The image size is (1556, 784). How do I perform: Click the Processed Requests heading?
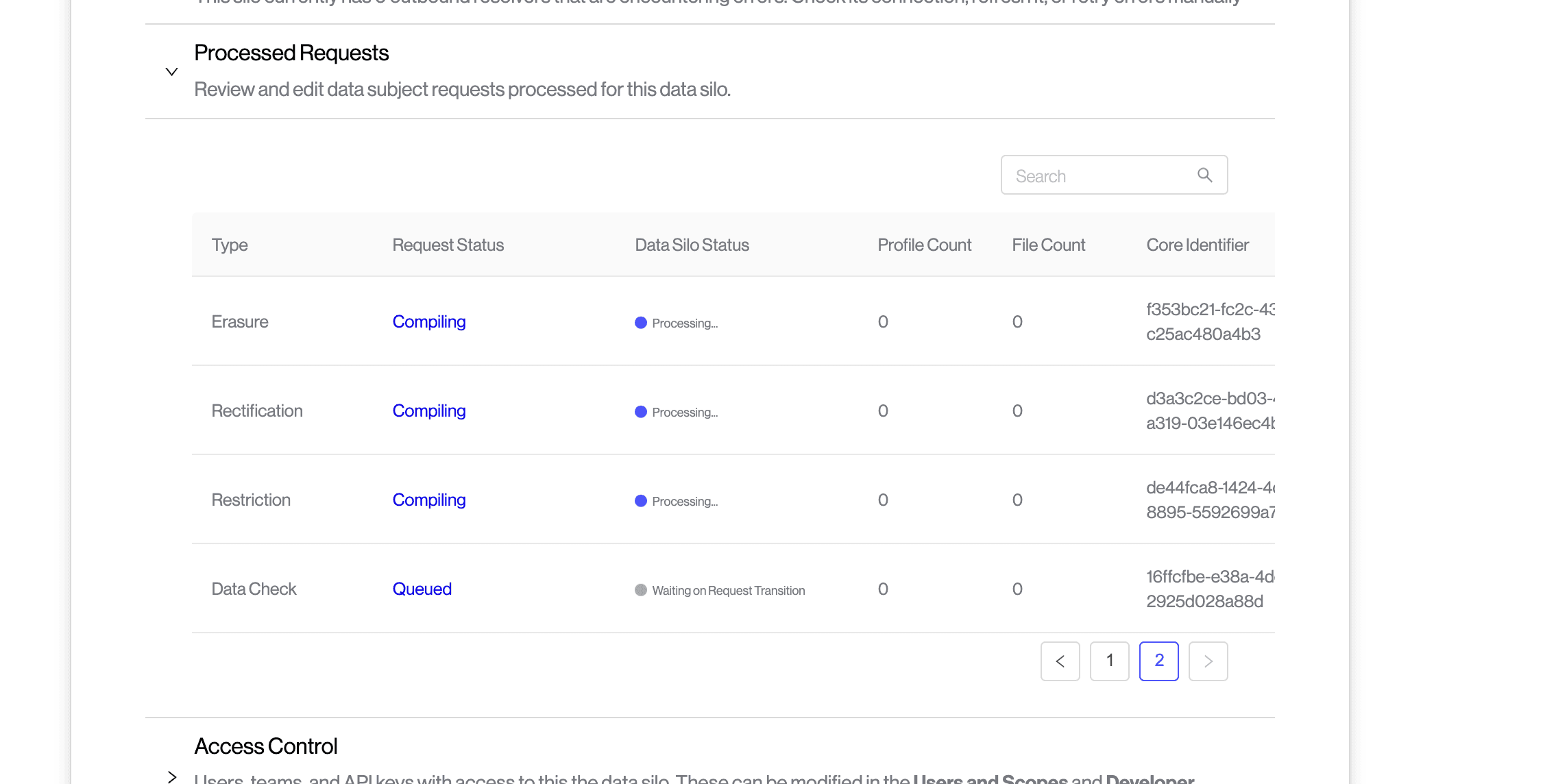291,53
